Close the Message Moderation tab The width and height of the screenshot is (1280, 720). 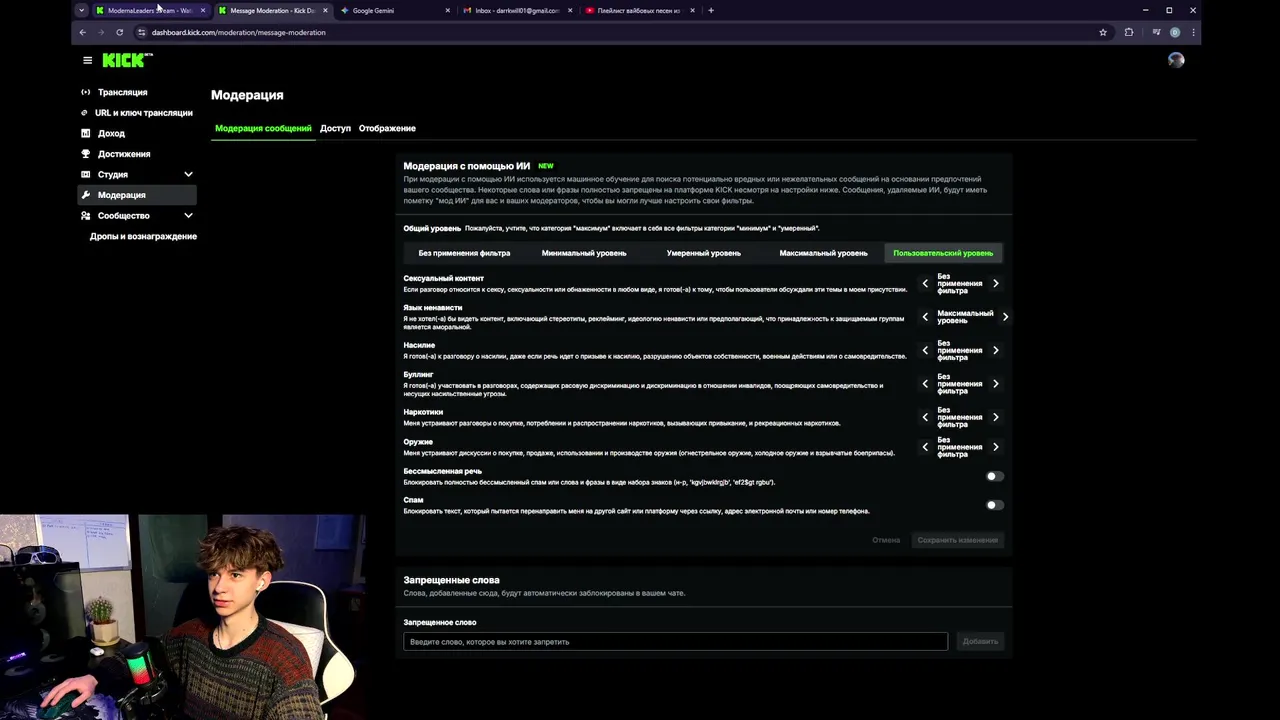click(325, 10)
